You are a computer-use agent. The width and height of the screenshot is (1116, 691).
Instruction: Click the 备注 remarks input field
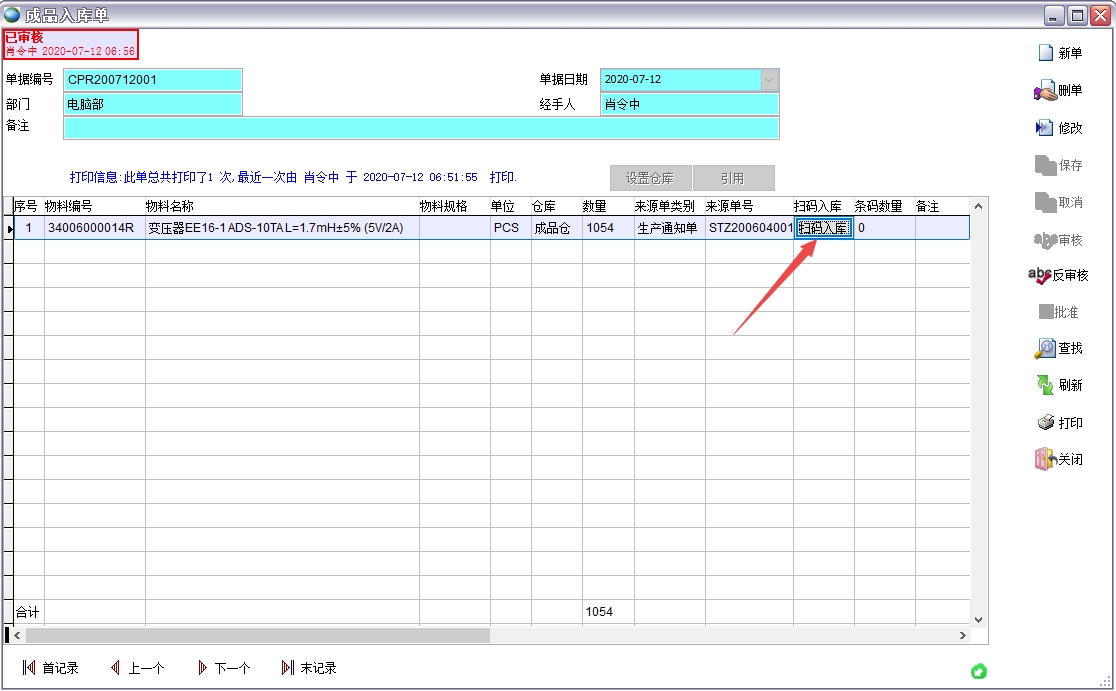(x=420, y=128)
